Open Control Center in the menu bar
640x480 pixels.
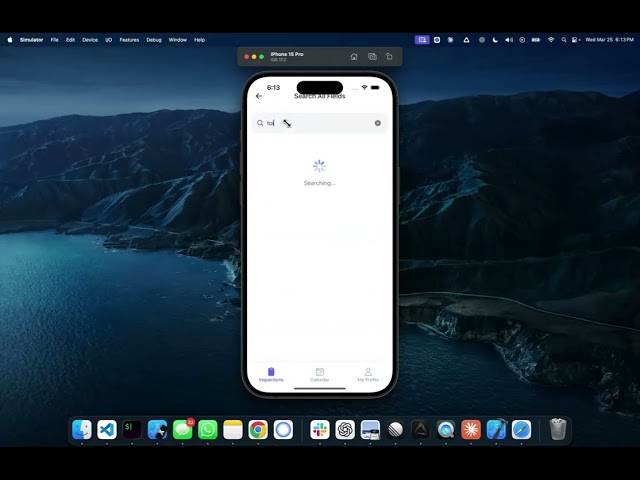(576, 40)
